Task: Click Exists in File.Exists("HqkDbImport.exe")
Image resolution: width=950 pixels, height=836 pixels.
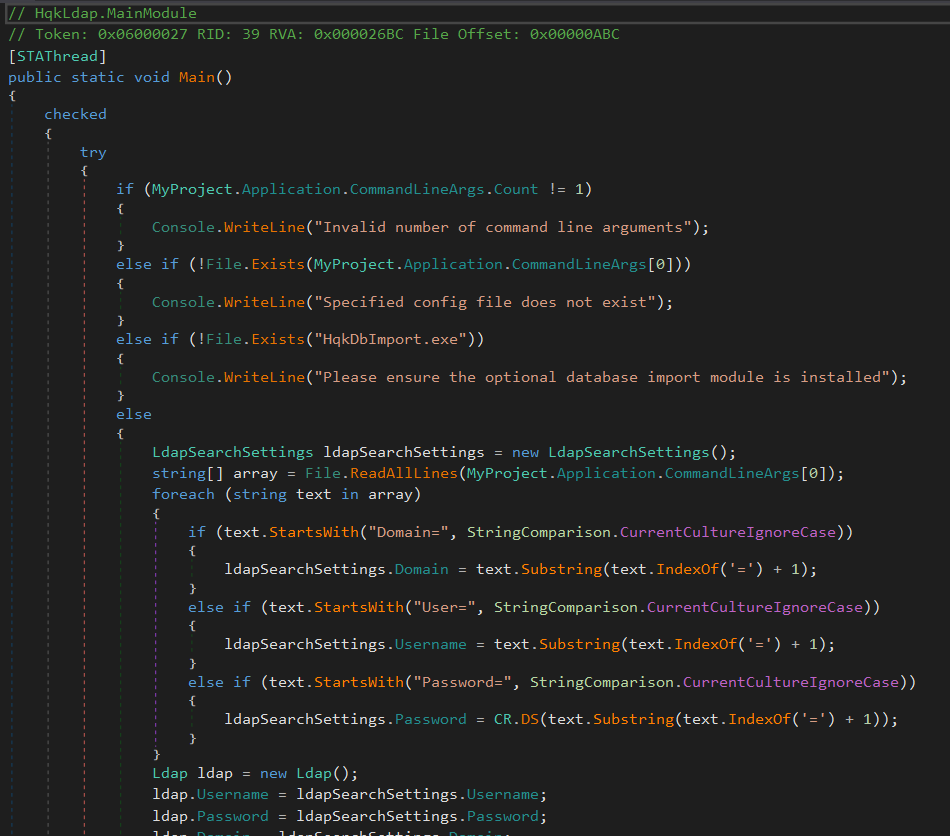Action: click(278, 339)
